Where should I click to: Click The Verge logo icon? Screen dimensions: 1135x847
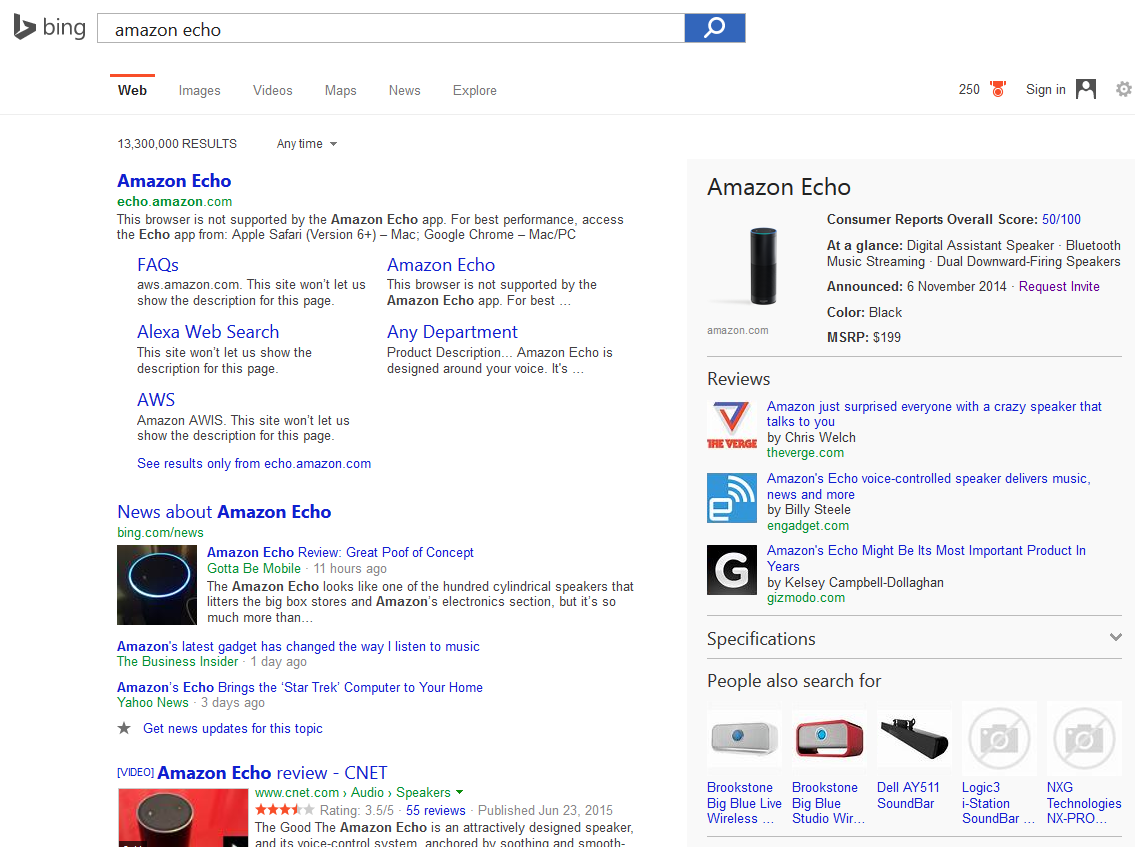(732, 424)
